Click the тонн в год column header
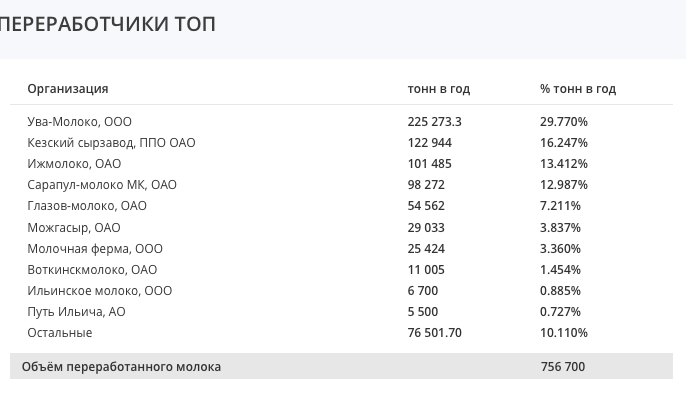Image resolution: width=686 pixels, height=405 pixels. point(439,89)
